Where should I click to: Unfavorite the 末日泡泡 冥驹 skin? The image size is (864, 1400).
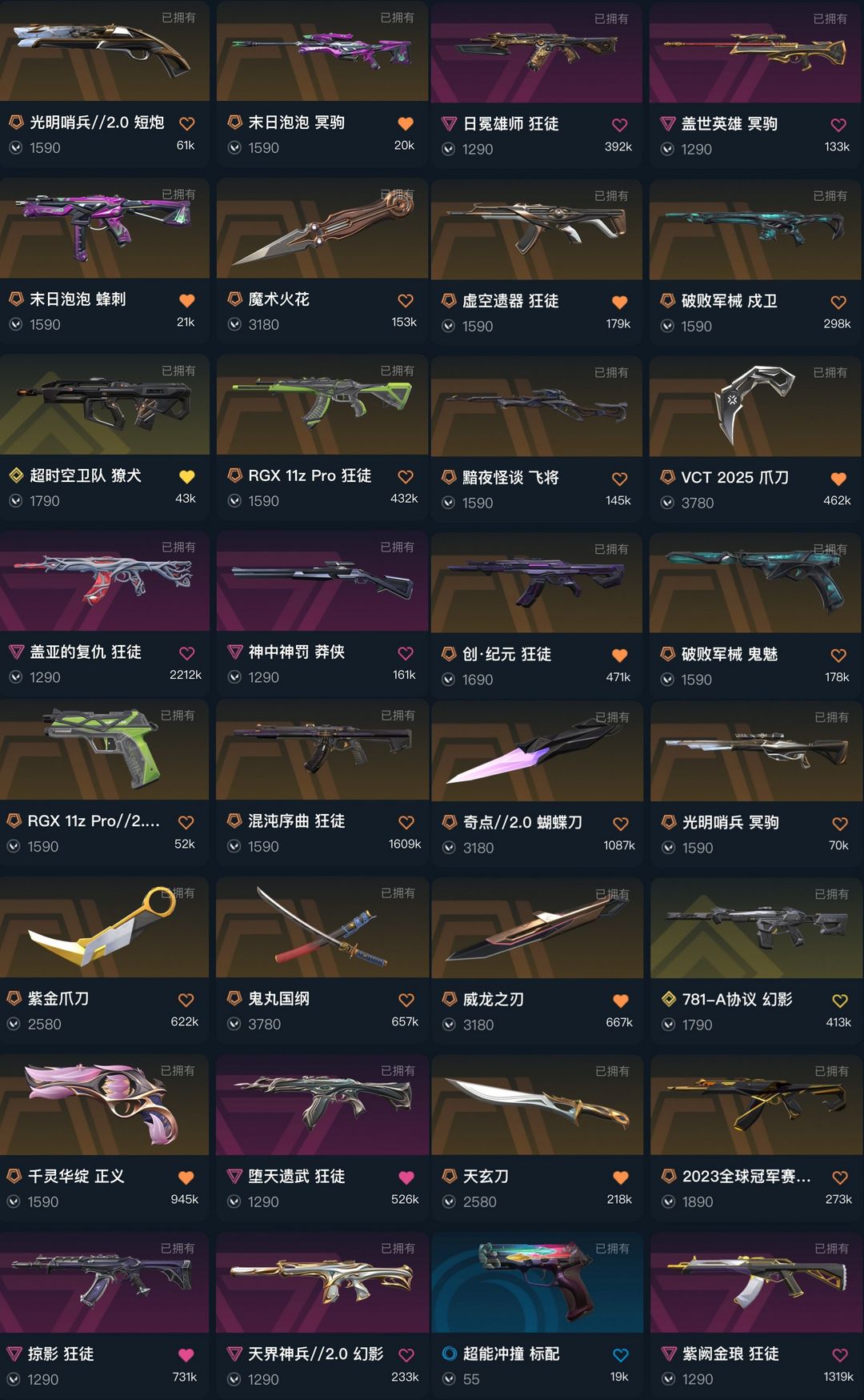[406, 123]
